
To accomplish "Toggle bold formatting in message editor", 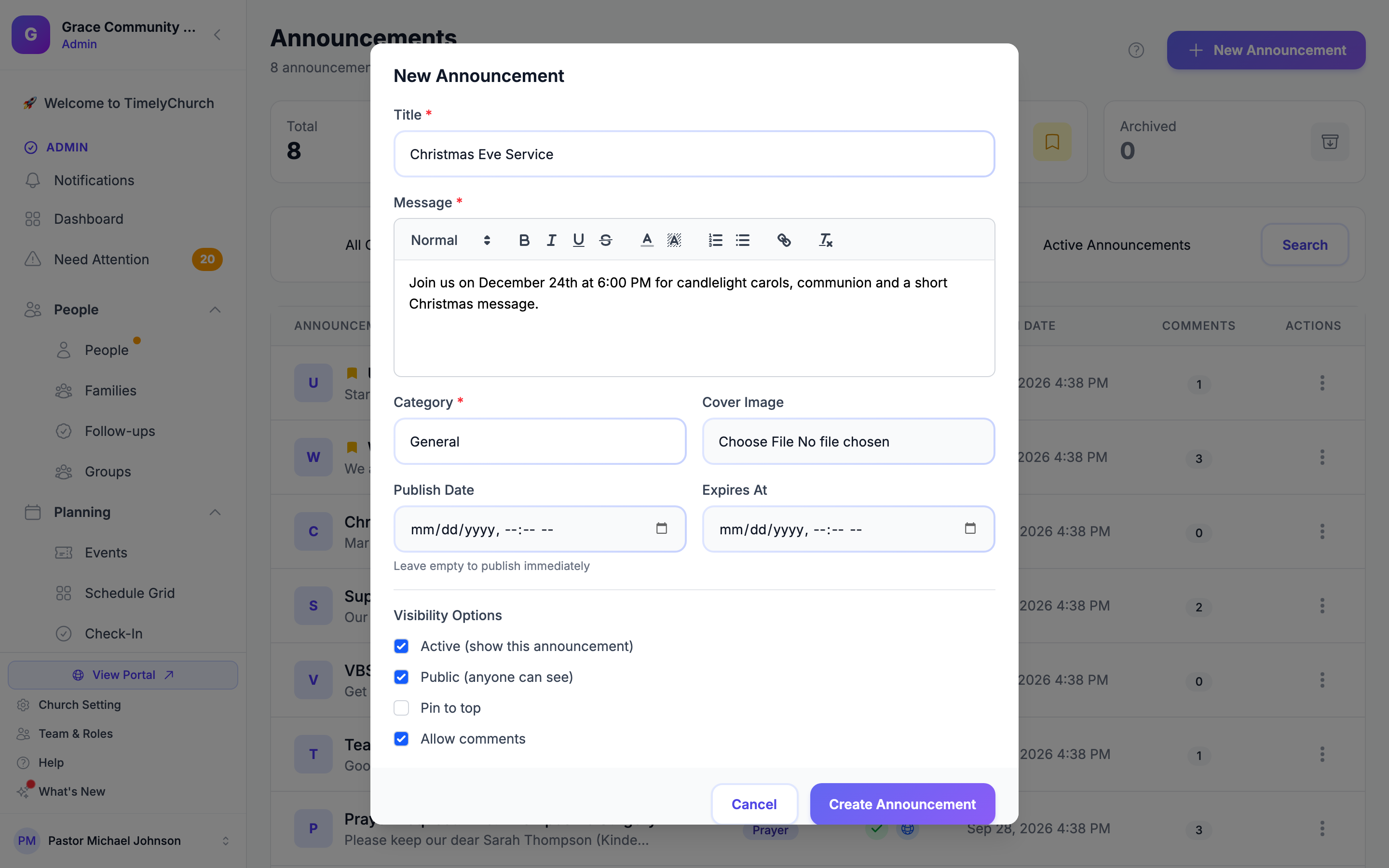I will 523,240.
